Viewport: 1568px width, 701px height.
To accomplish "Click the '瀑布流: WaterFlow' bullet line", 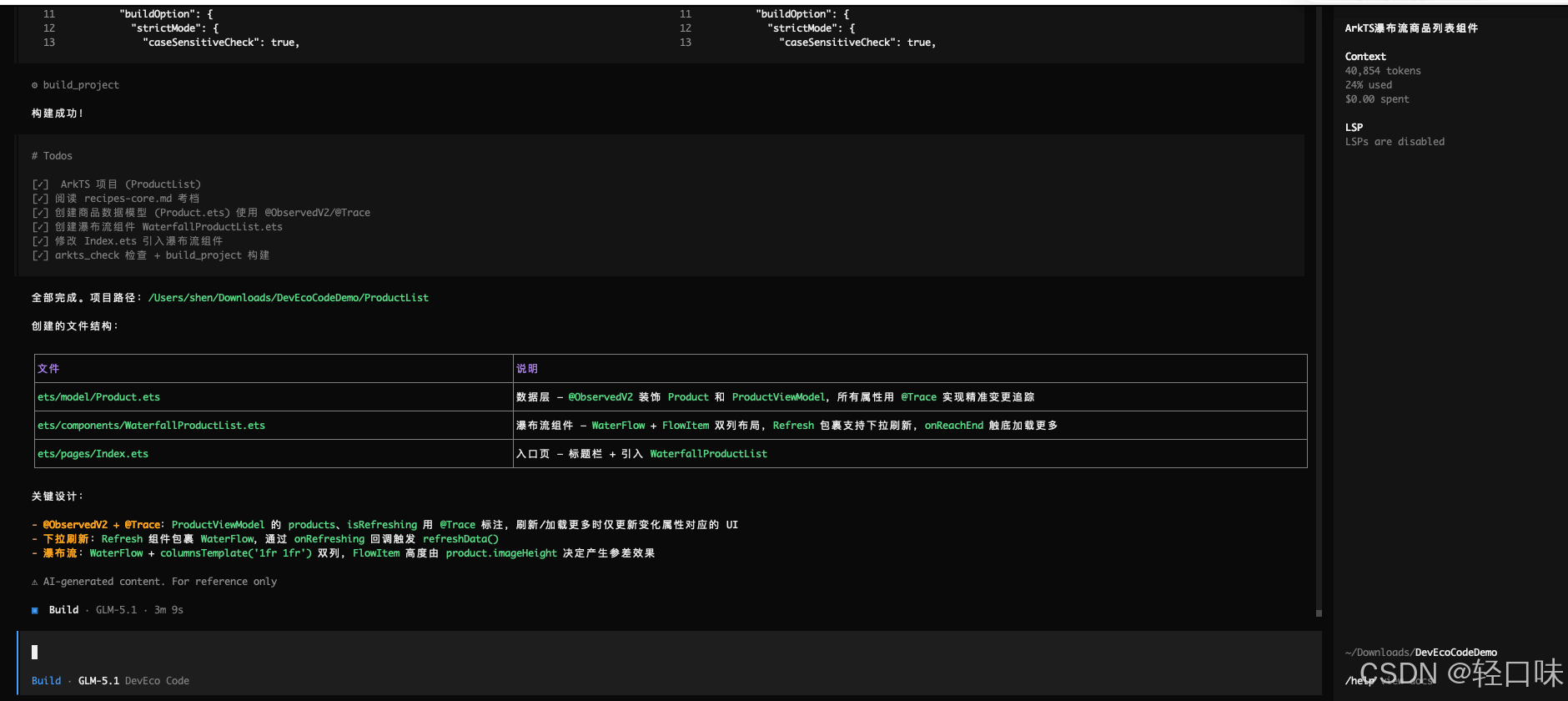I will coord(343,553).
